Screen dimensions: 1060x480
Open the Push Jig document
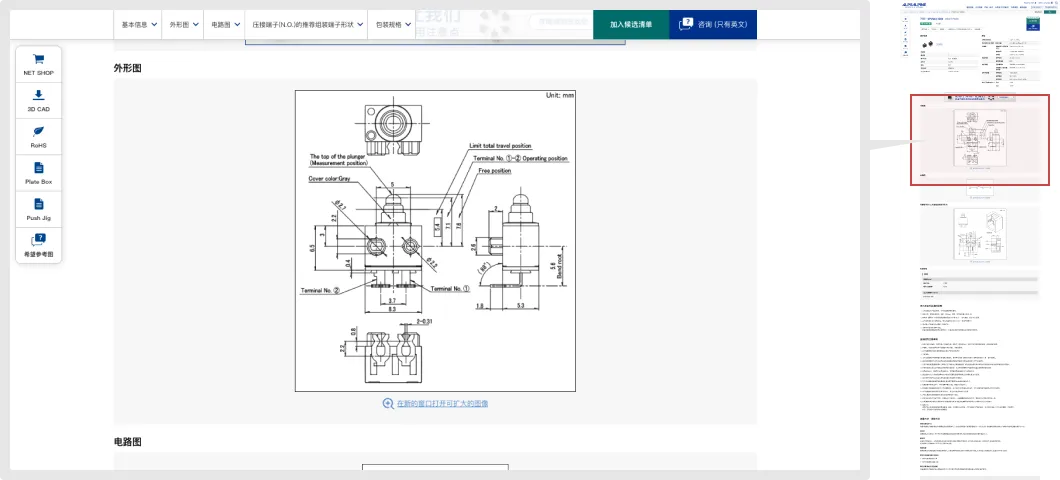(x=38, y=204)
